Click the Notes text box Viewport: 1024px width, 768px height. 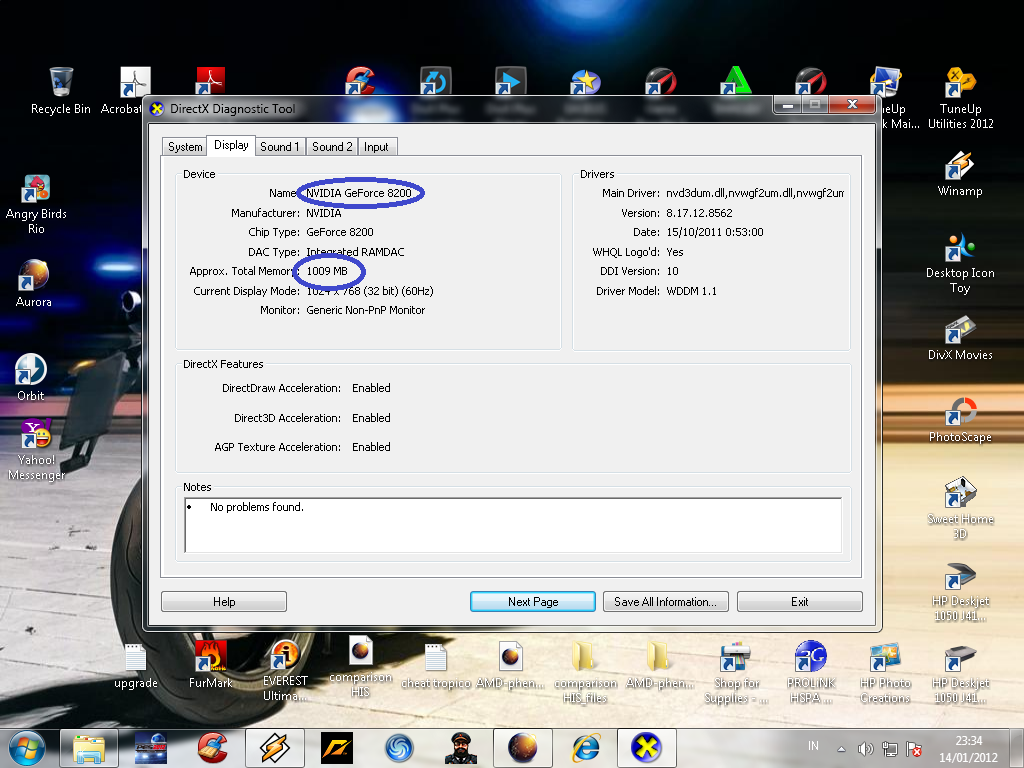[513, 525]
